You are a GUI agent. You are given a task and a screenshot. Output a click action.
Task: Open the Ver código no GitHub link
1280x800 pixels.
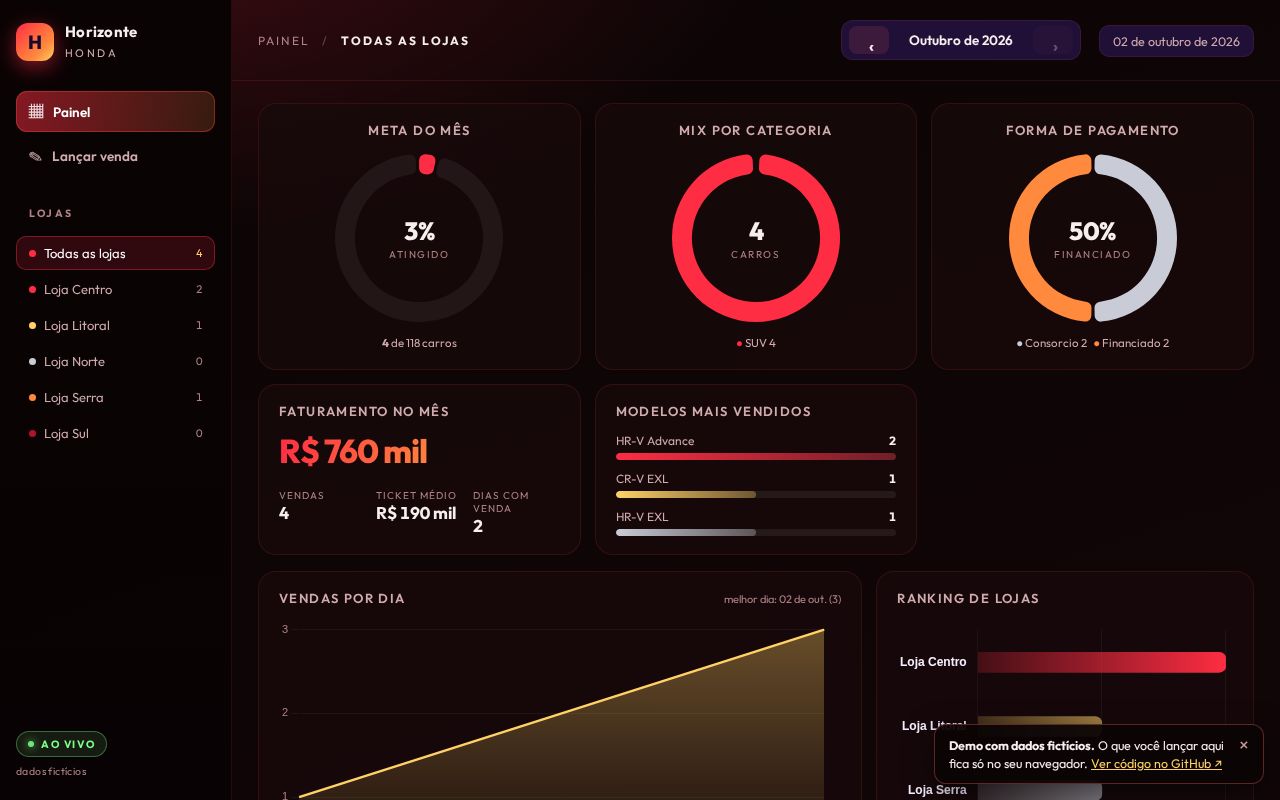pyautogui.click(x=1156, y=764)
